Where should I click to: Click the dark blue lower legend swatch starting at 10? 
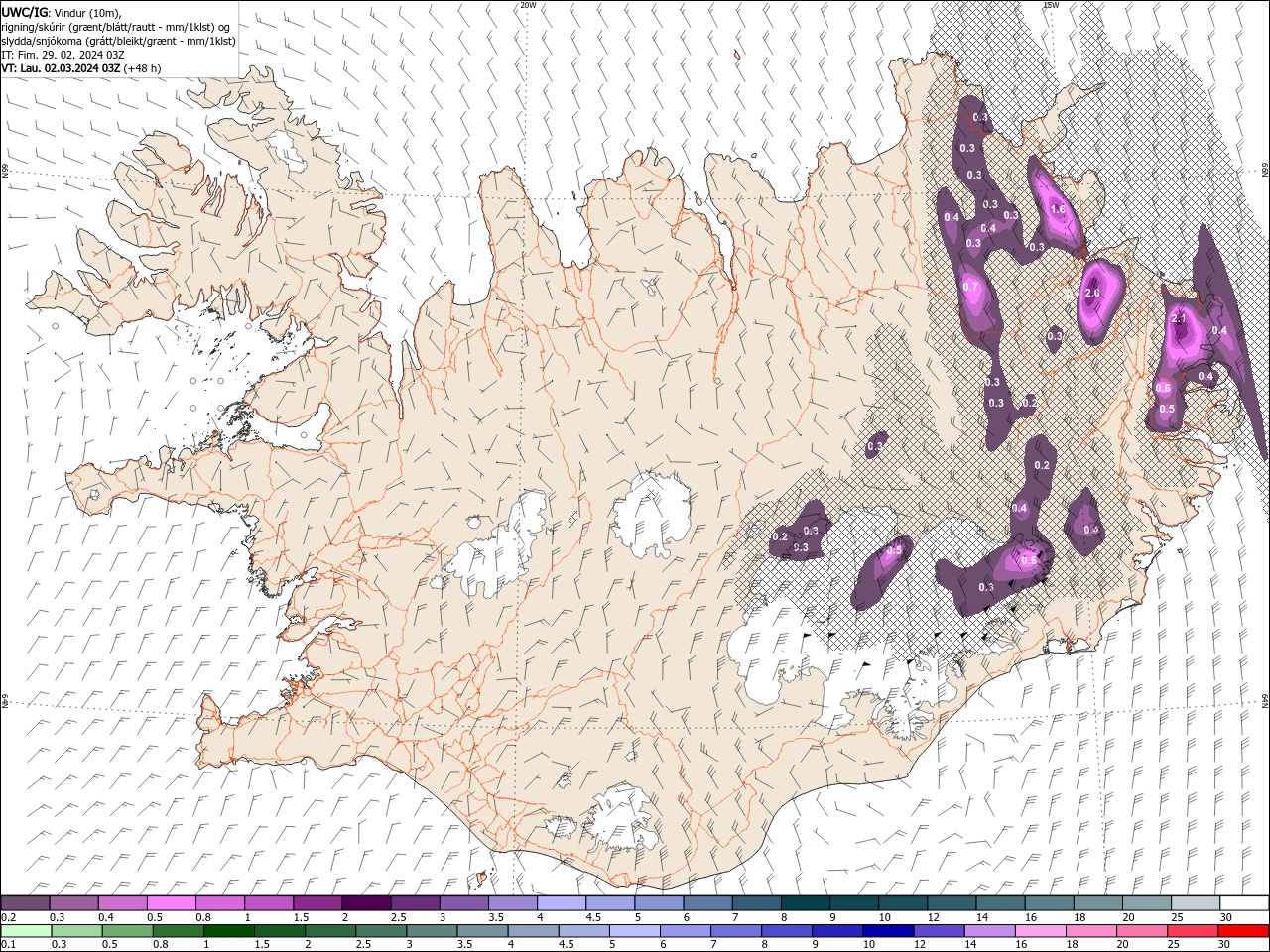point(887,931)
